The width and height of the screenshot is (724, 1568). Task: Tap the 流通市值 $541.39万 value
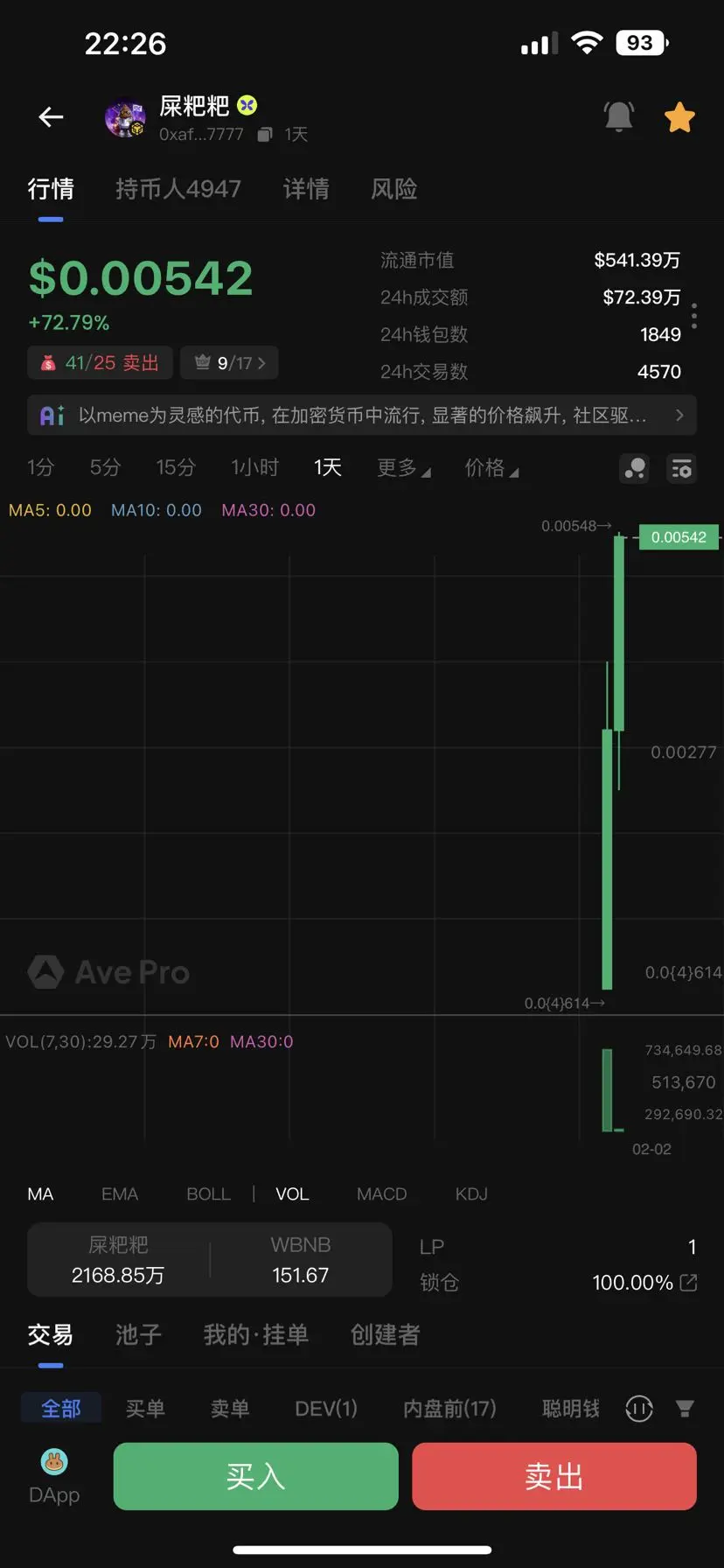(637, 260)
